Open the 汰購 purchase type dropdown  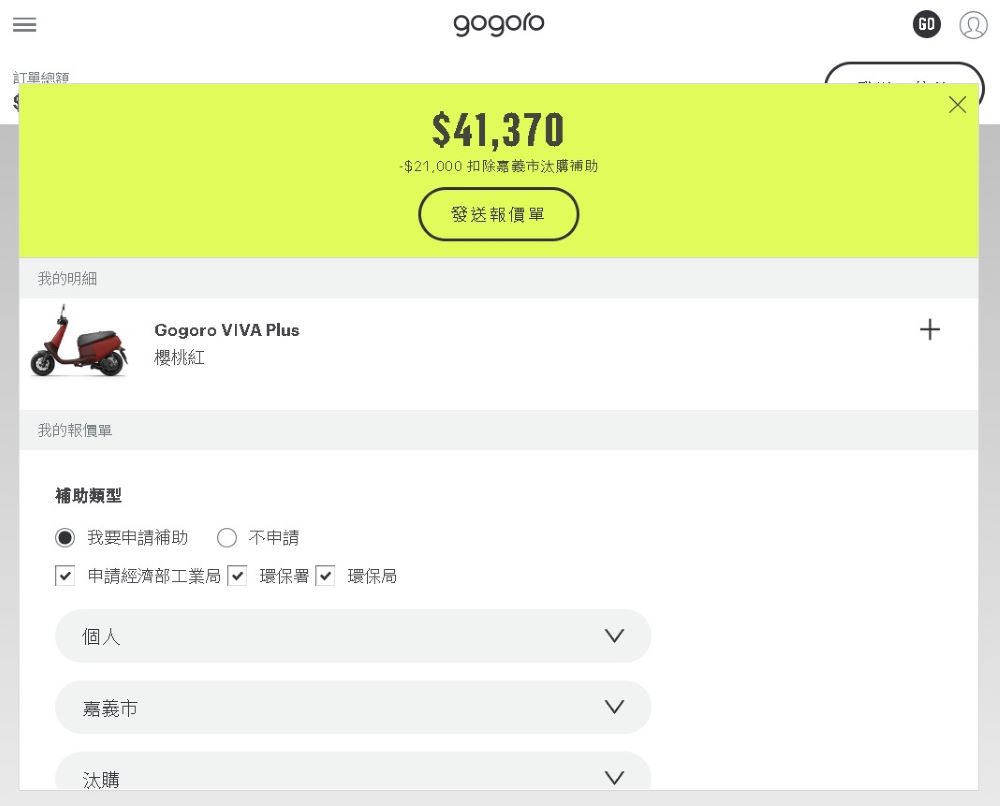353,776
